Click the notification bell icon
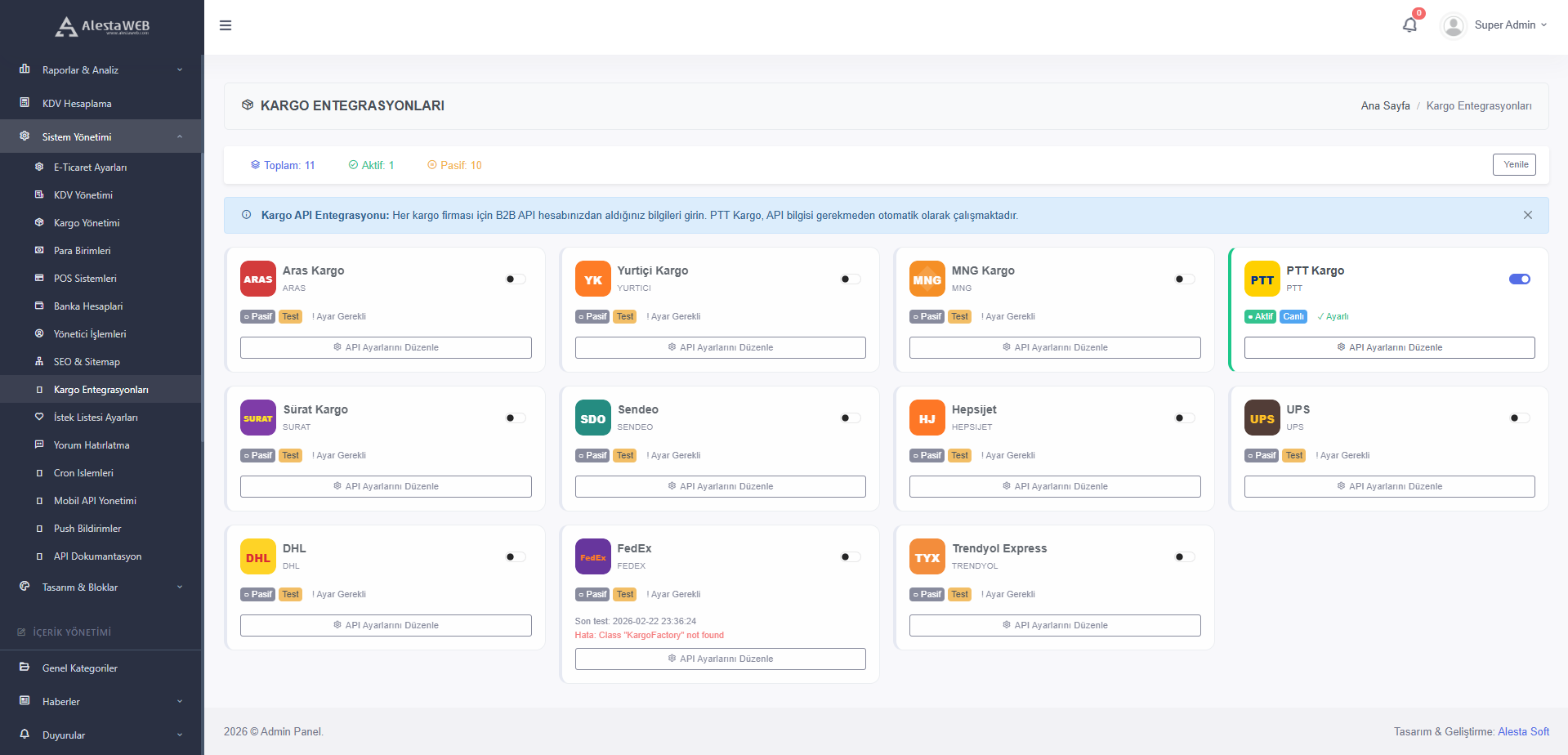The height and width of the screenshot is (755, 1568). coord(1409,25)
